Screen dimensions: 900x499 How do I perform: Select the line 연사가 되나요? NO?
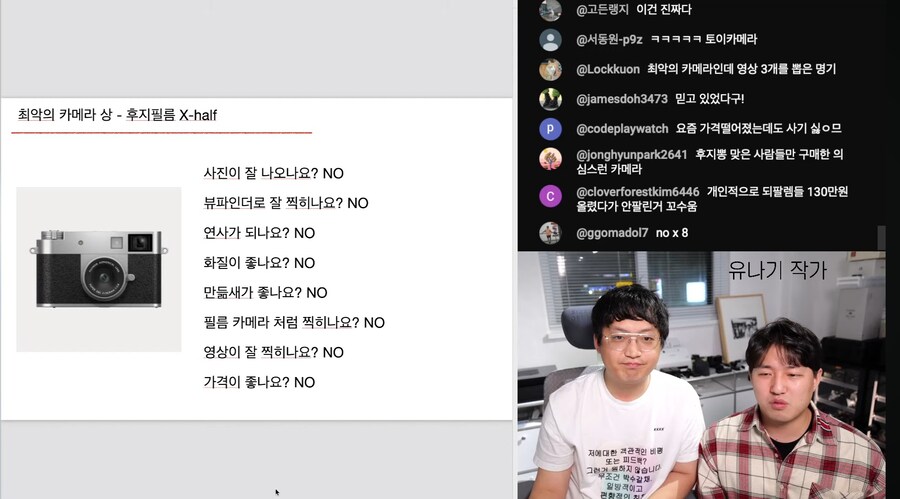[x=259, y=233]
